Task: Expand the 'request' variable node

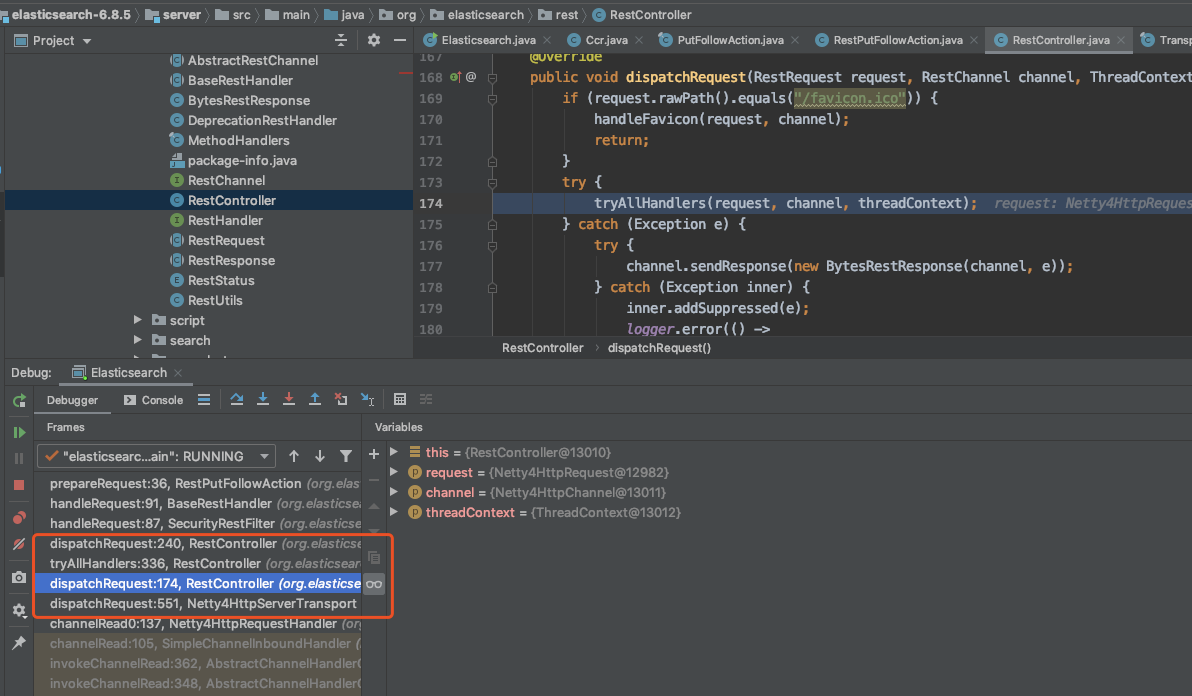Action: (394, 472)
